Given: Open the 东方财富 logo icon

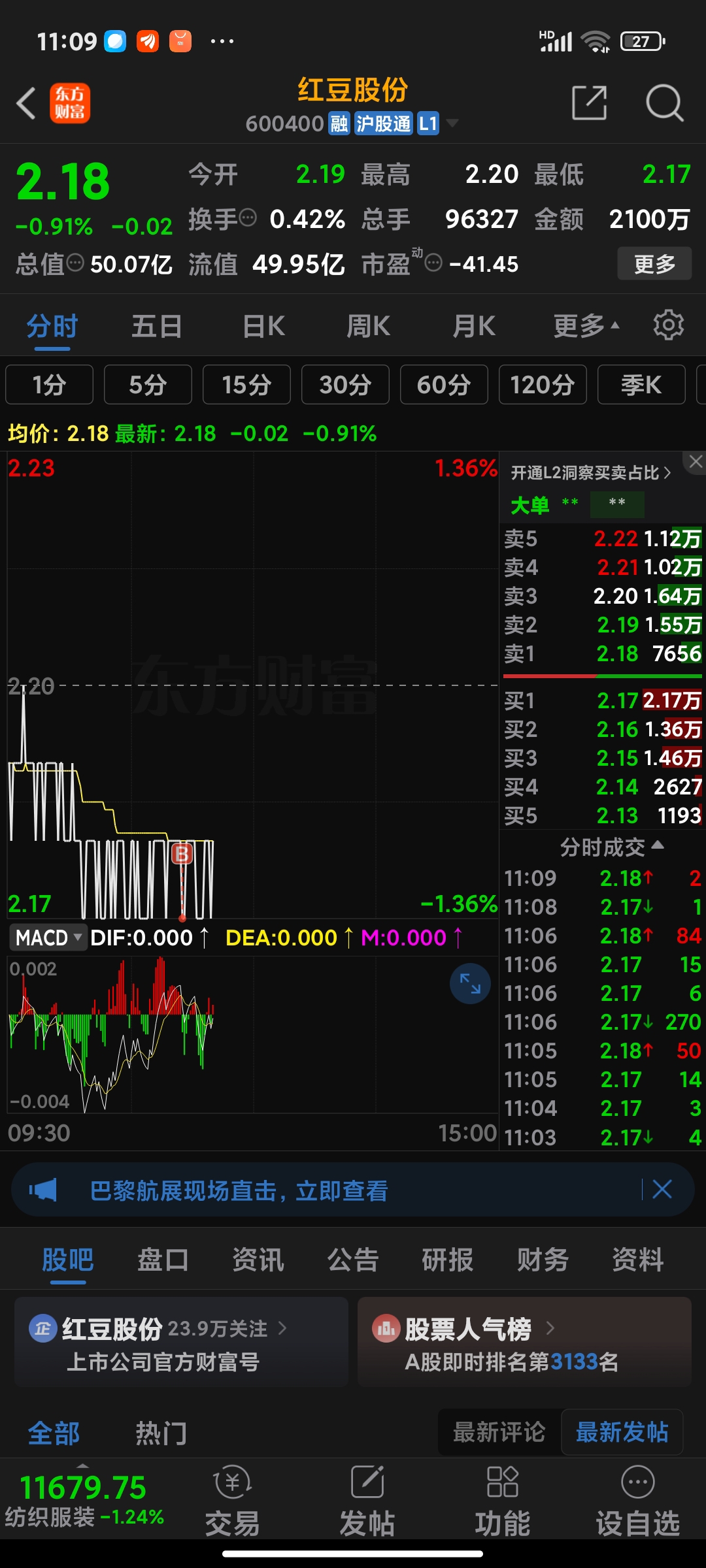Looking at the screenshot, I should [x=70, y=103].
